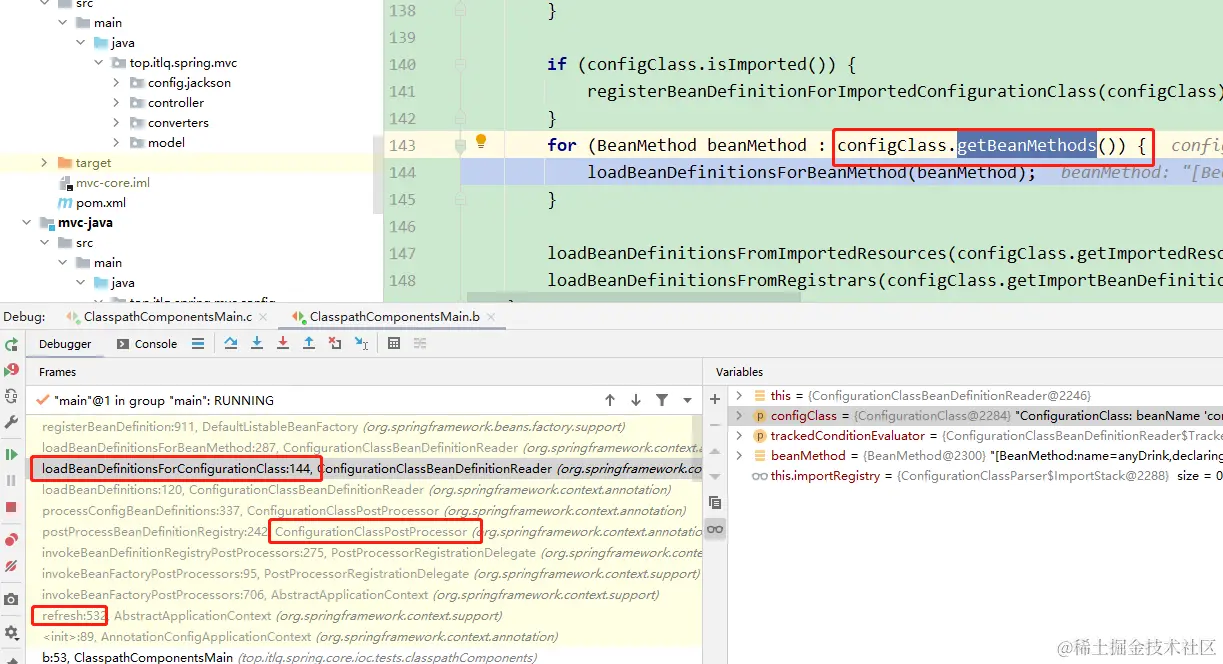Select mvc-core.iml file
Viewport: 1223px width, 664px height.
tap(113, 183)
